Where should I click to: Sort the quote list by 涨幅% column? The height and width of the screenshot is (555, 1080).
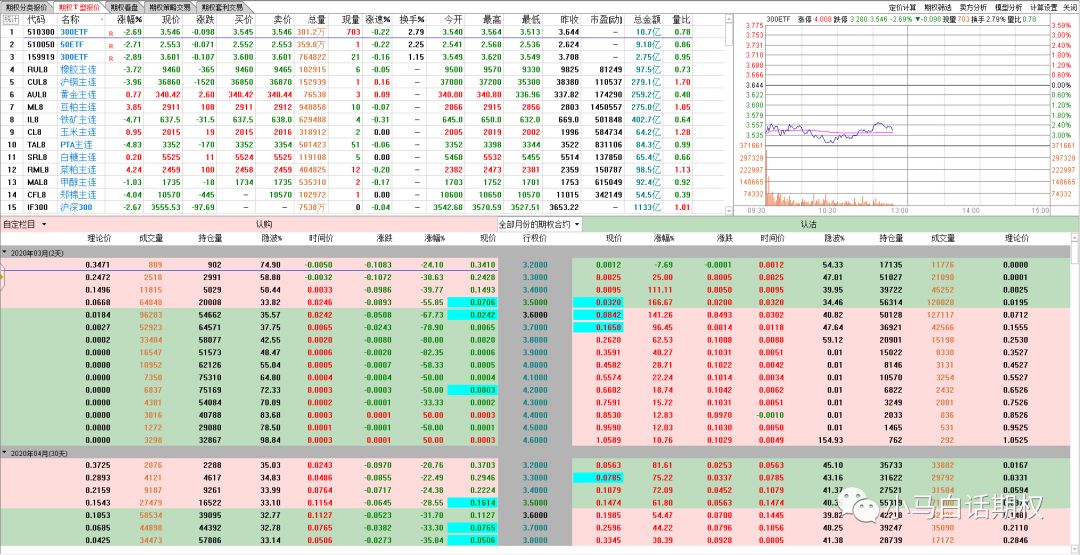[129, 19]
